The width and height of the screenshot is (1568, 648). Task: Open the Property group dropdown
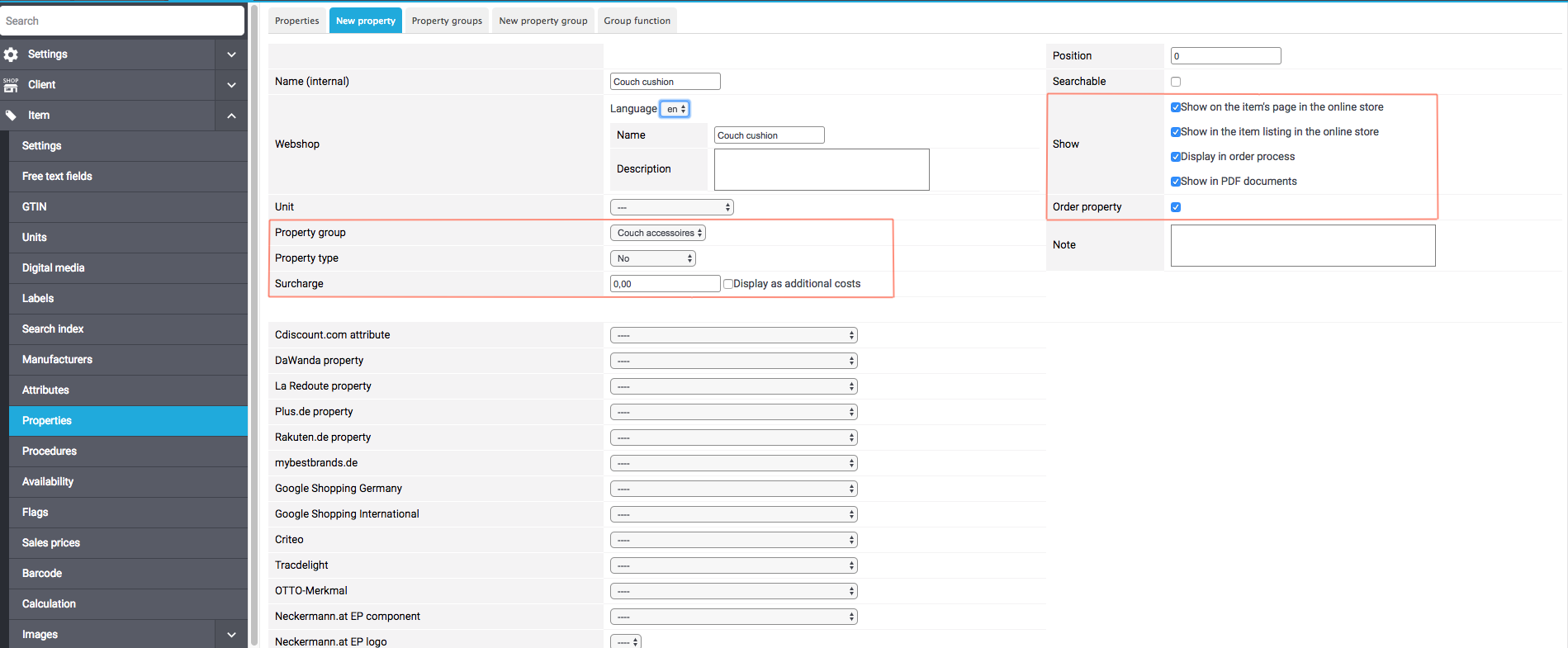(658, 234)
